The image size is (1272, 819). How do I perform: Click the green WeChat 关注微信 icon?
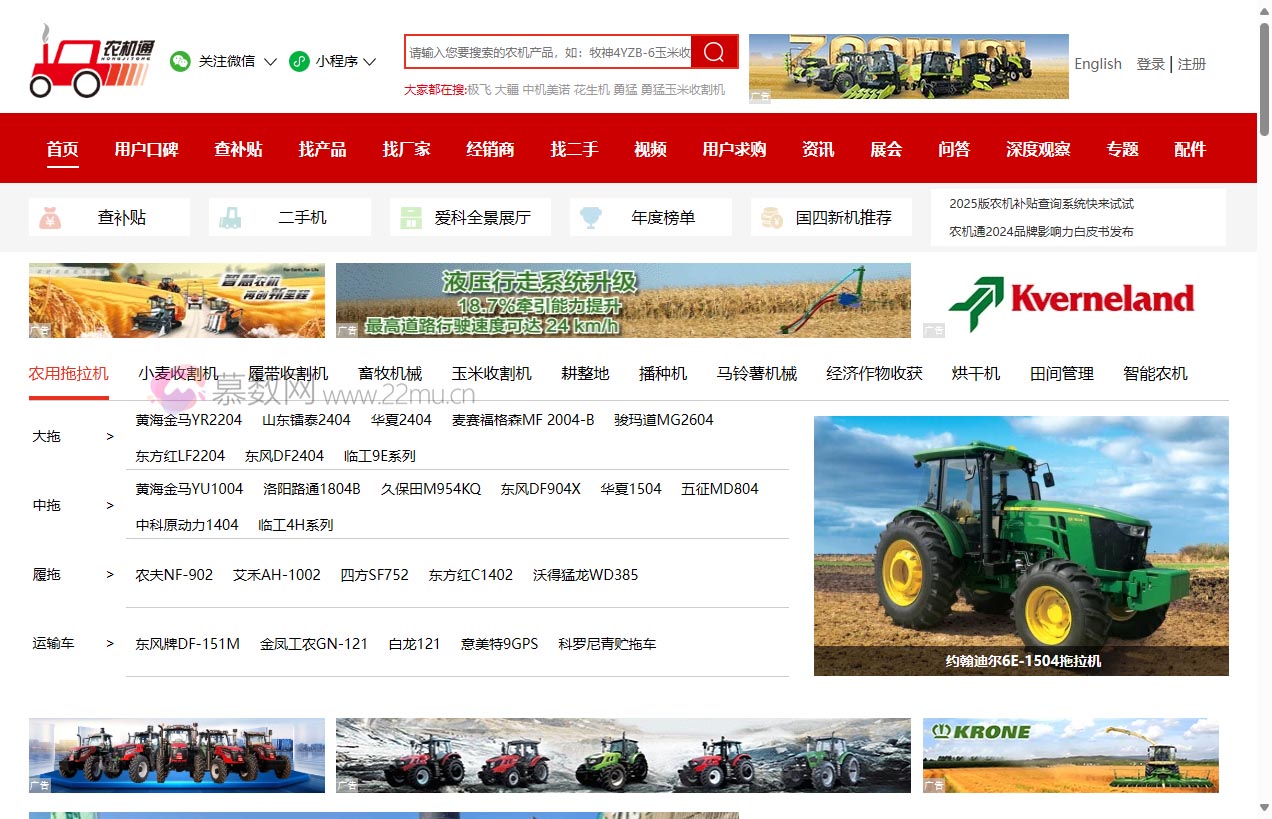pos(180,61)
